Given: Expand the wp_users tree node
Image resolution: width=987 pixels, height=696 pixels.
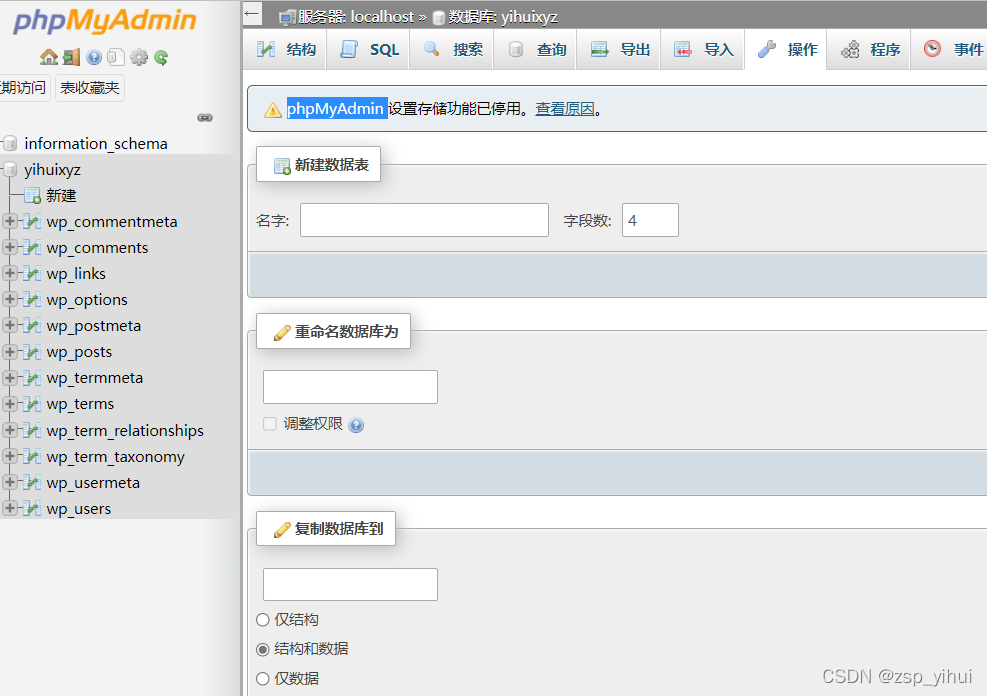Looking at the screenshot, I should (x=9, y=507).
